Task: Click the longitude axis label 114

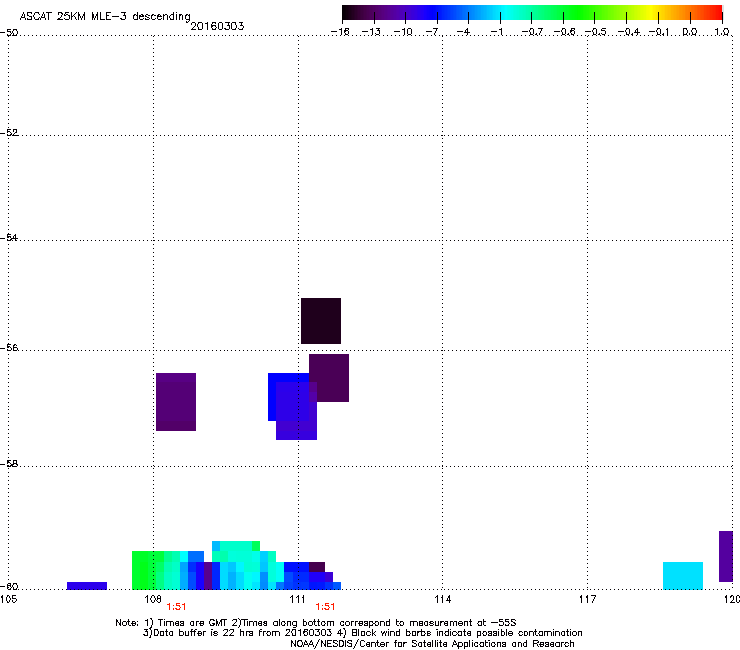Action: click(443, 599)
